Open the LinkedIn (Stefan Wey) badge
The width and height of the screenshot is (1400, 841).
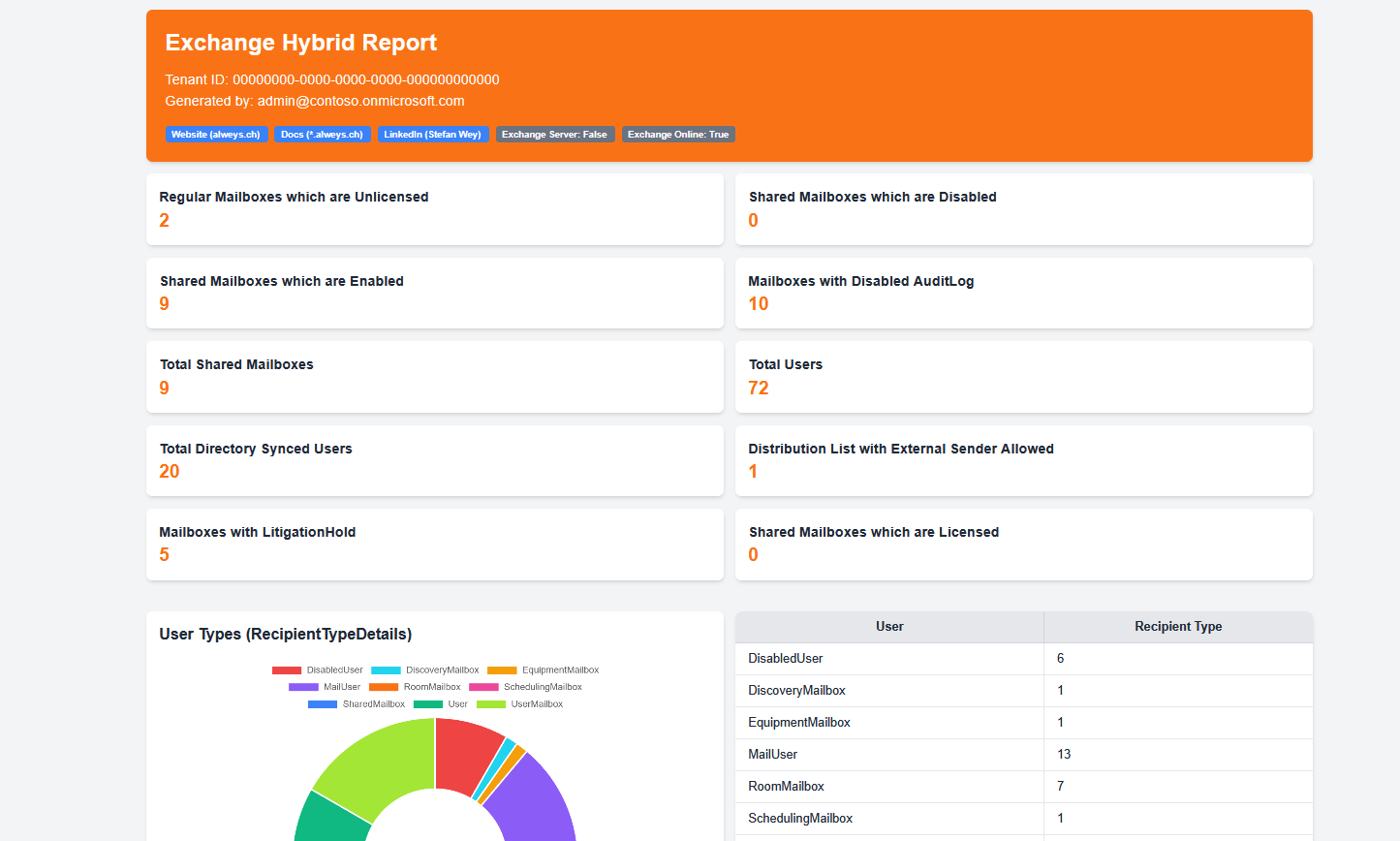click(433, 134)
